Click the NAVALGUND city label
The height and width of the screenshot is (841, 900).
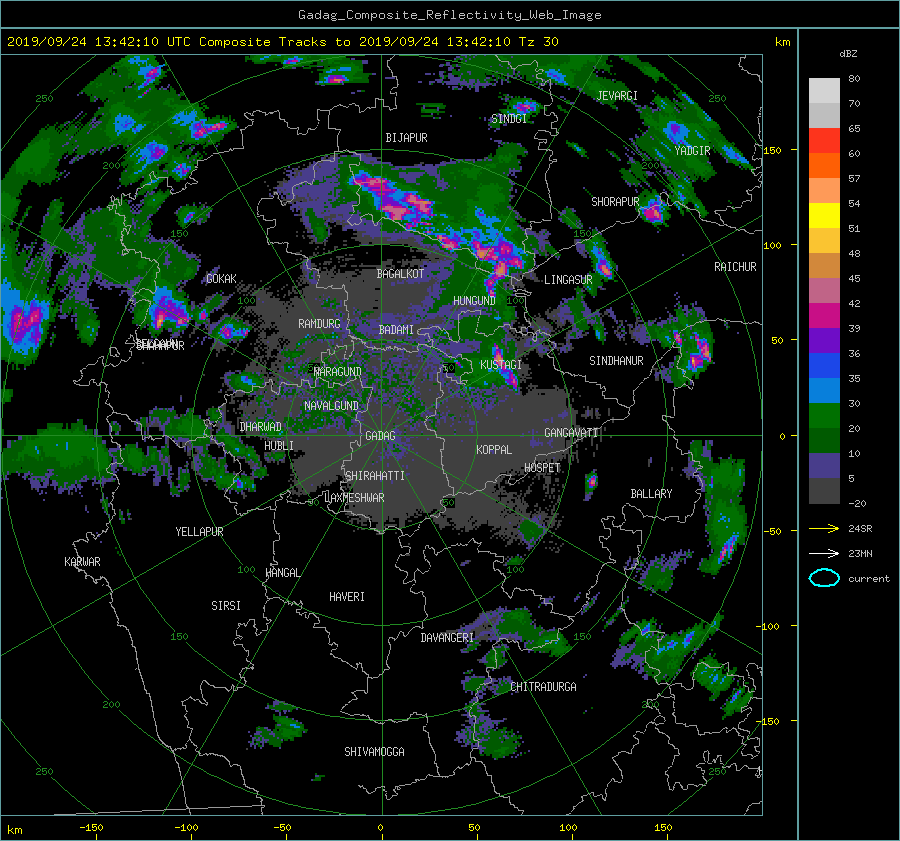point(331,406)
